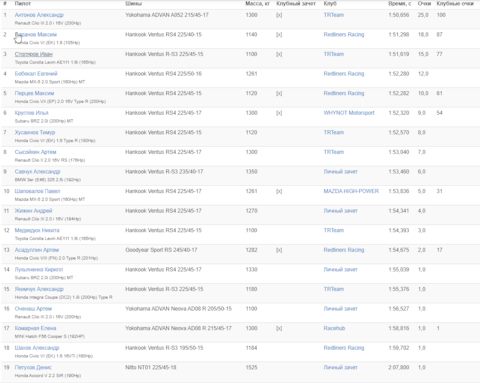
Task: Open pilot Савчук Александр profile link
Action: tap(37, 172)
